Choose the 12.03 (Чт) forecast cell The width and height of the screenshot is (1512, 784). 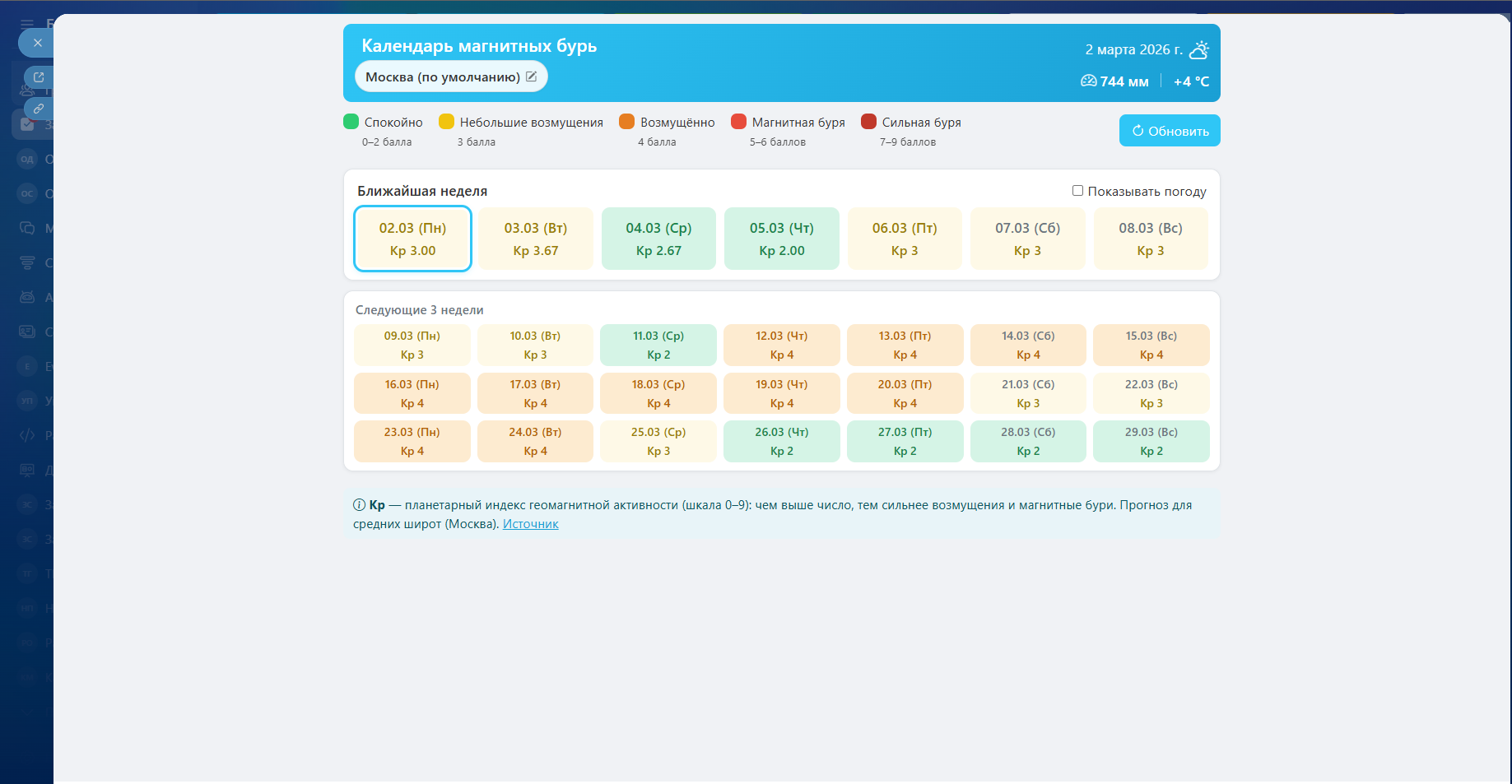(x=781, y=345)
